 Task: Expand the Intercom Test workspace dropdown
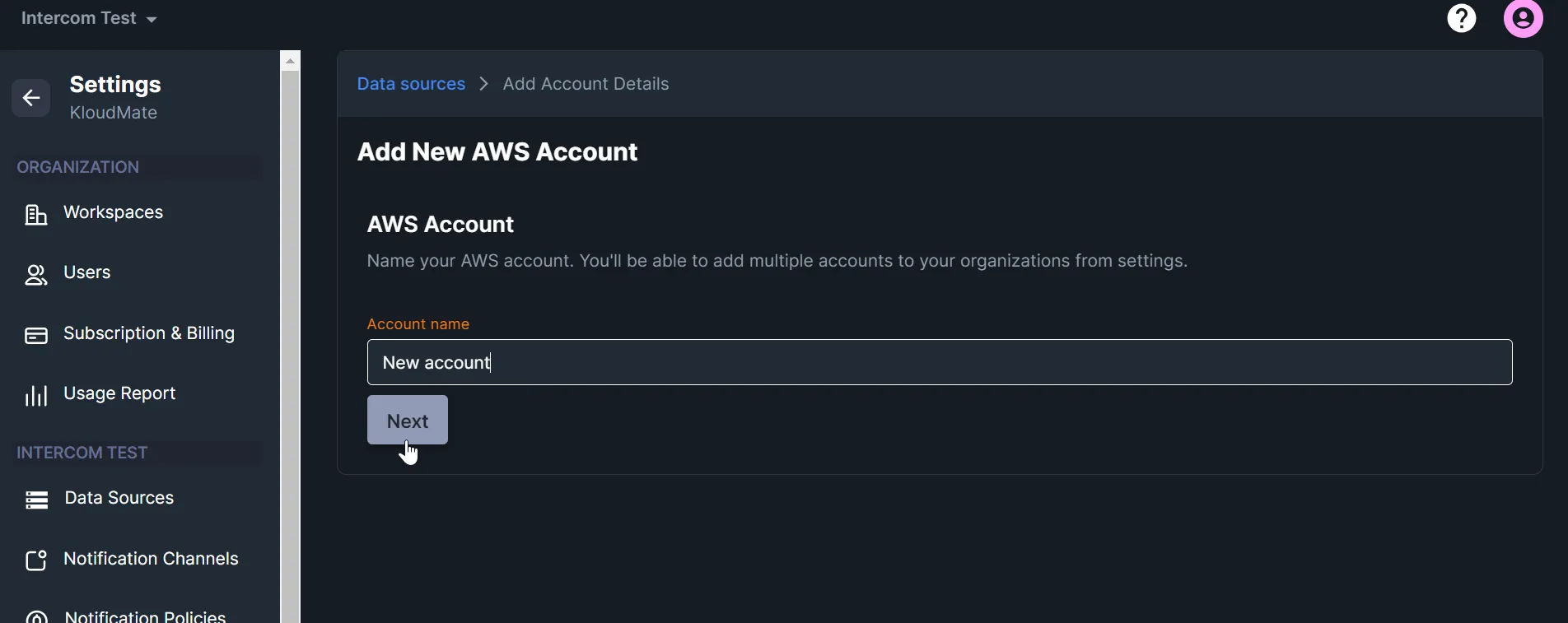point(89,18)
